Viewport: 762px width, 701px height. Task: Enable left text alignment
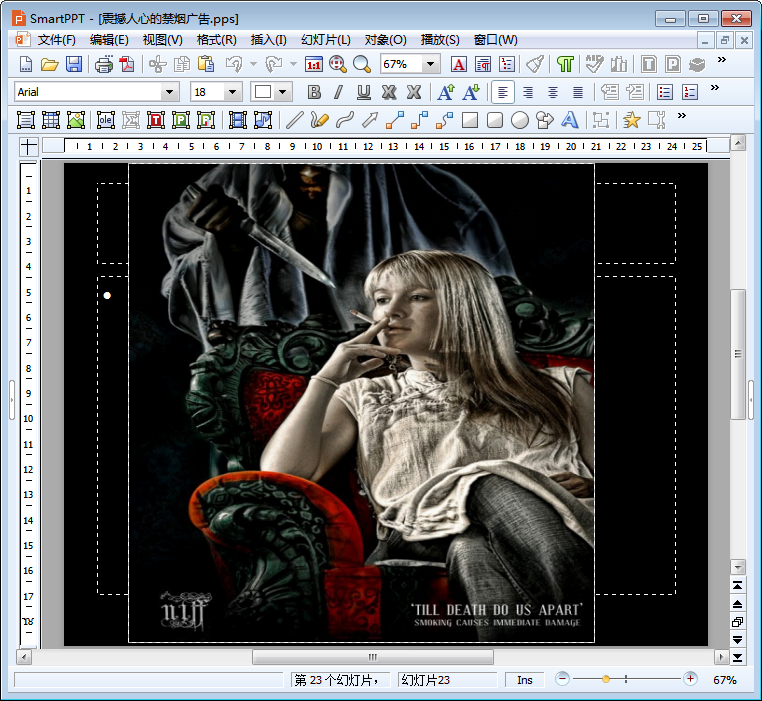click(503, 92)
